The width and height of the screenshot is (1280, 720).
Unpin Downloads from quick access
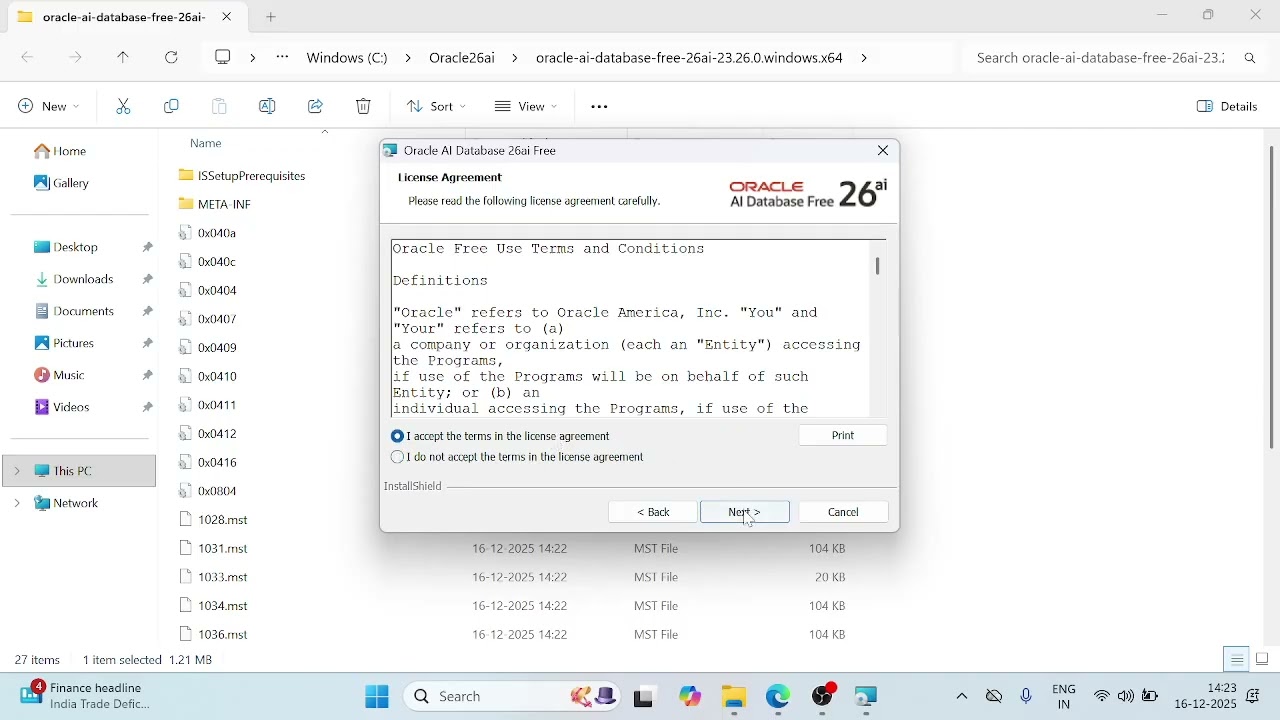click(148, 280)
